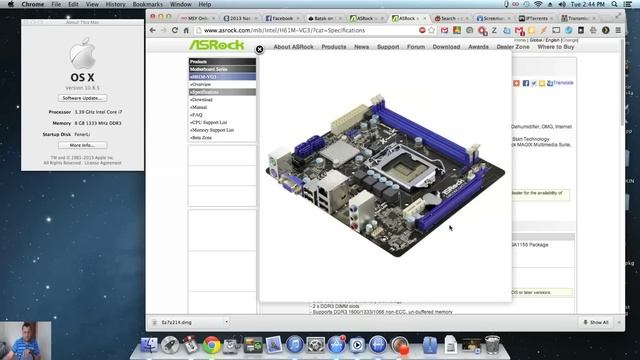The width and height of the screenshot is (640, 360).
Task: Click the Wi-Fi status icon
Action: [538, 4]
